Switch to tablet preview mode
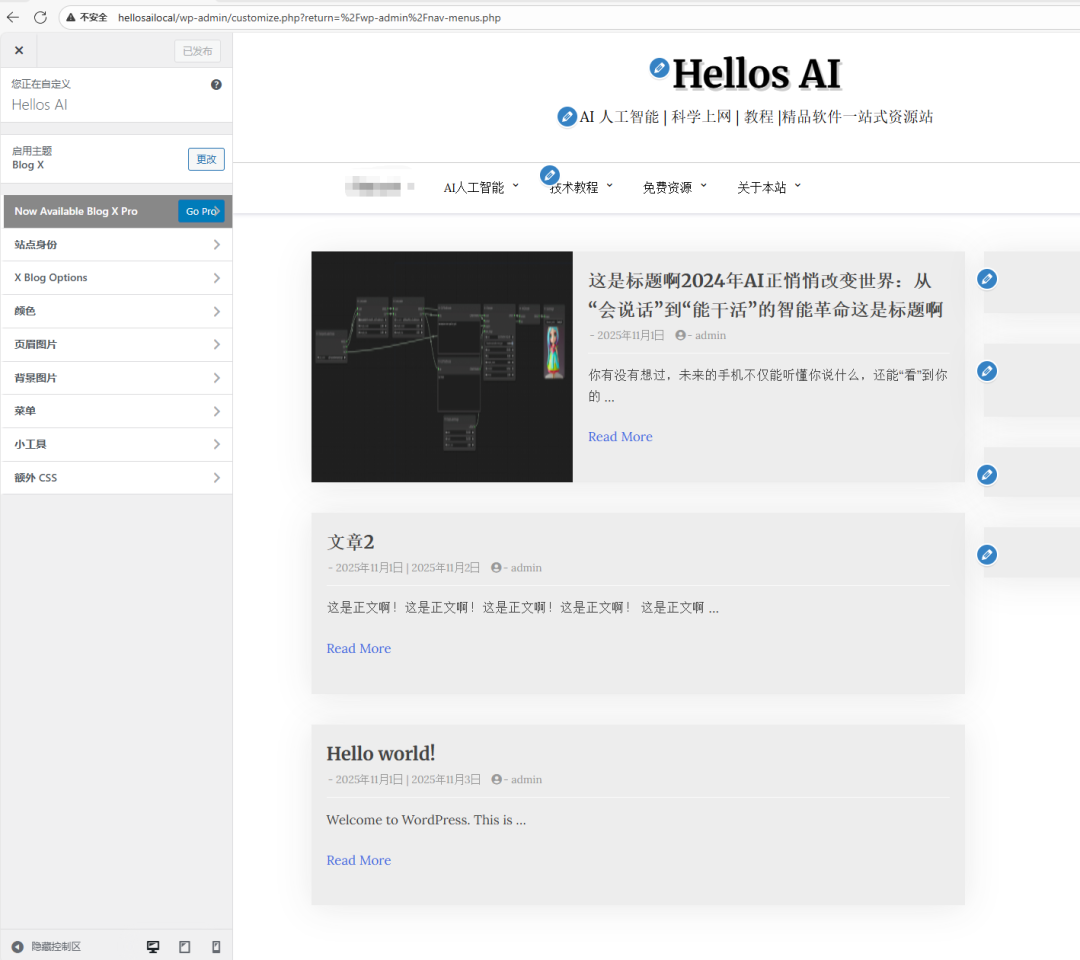Viewport: 1080px width, 960px height. click(x=184, y=946)
